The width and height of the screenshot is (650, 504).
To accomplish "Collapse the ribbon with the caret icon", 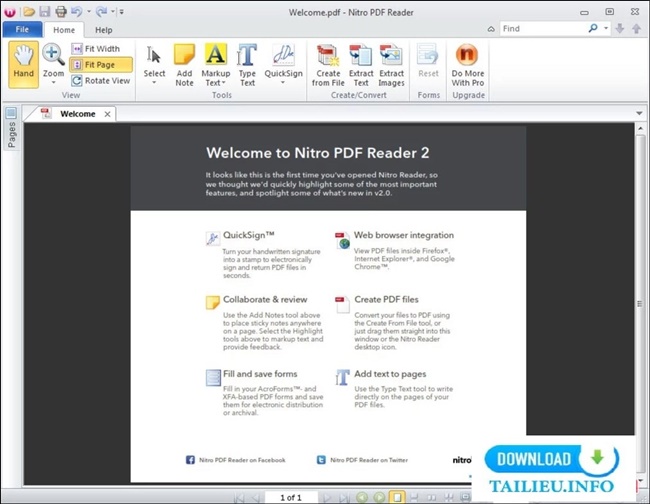I will tap(491, 29).
